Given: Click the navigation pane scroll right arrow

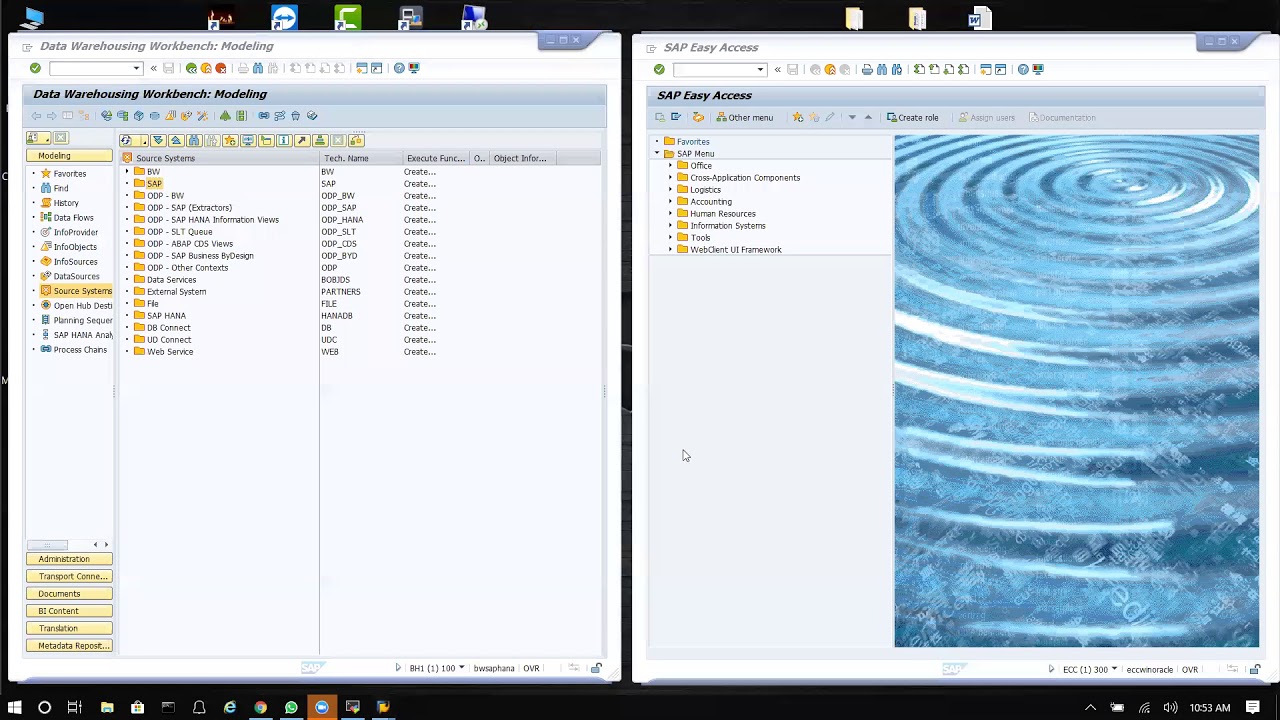Looking at the screenshot, I should [106, 545].
